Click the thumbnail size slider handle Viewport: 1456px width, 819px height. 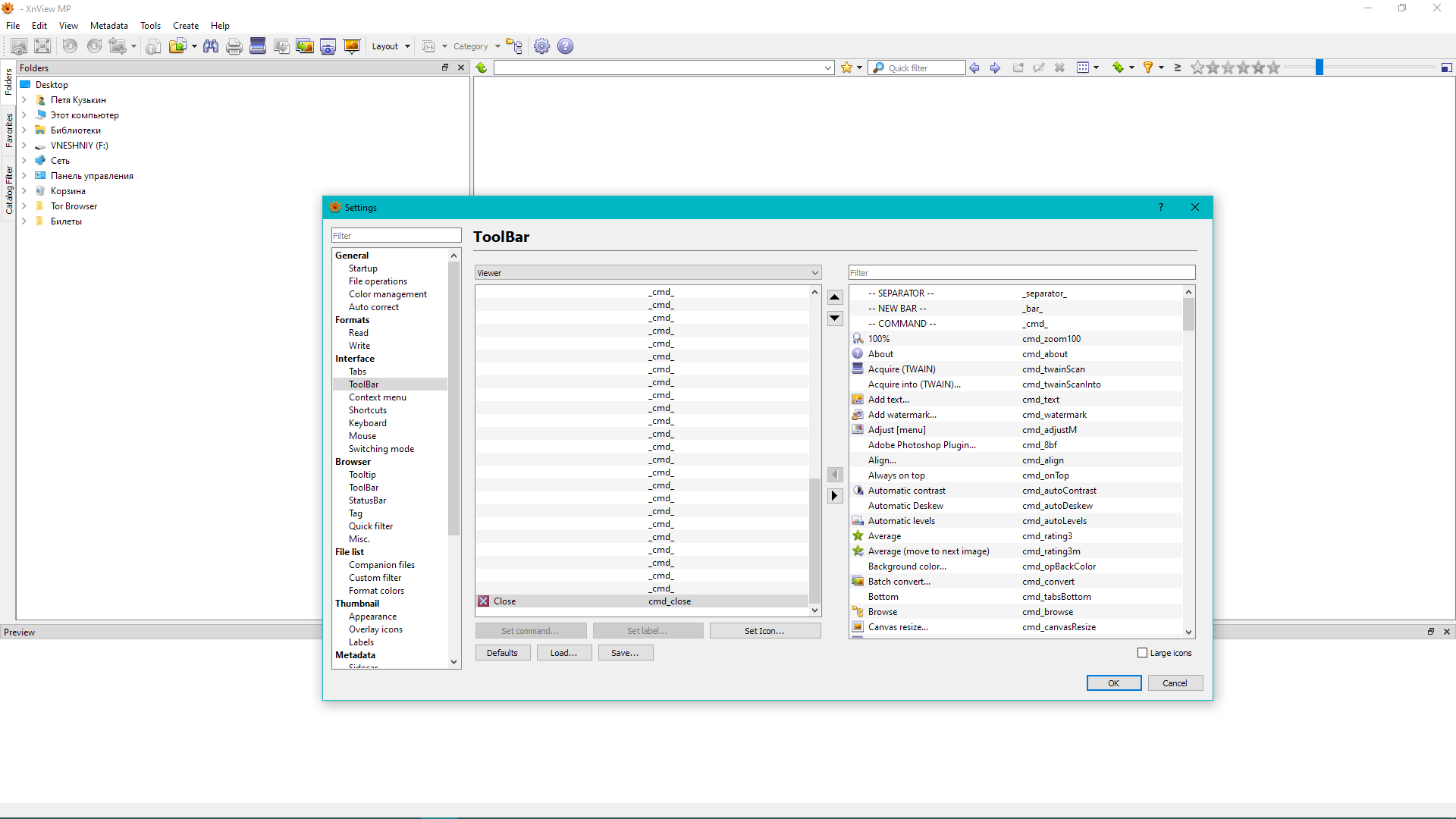[x=1319, y=67]
